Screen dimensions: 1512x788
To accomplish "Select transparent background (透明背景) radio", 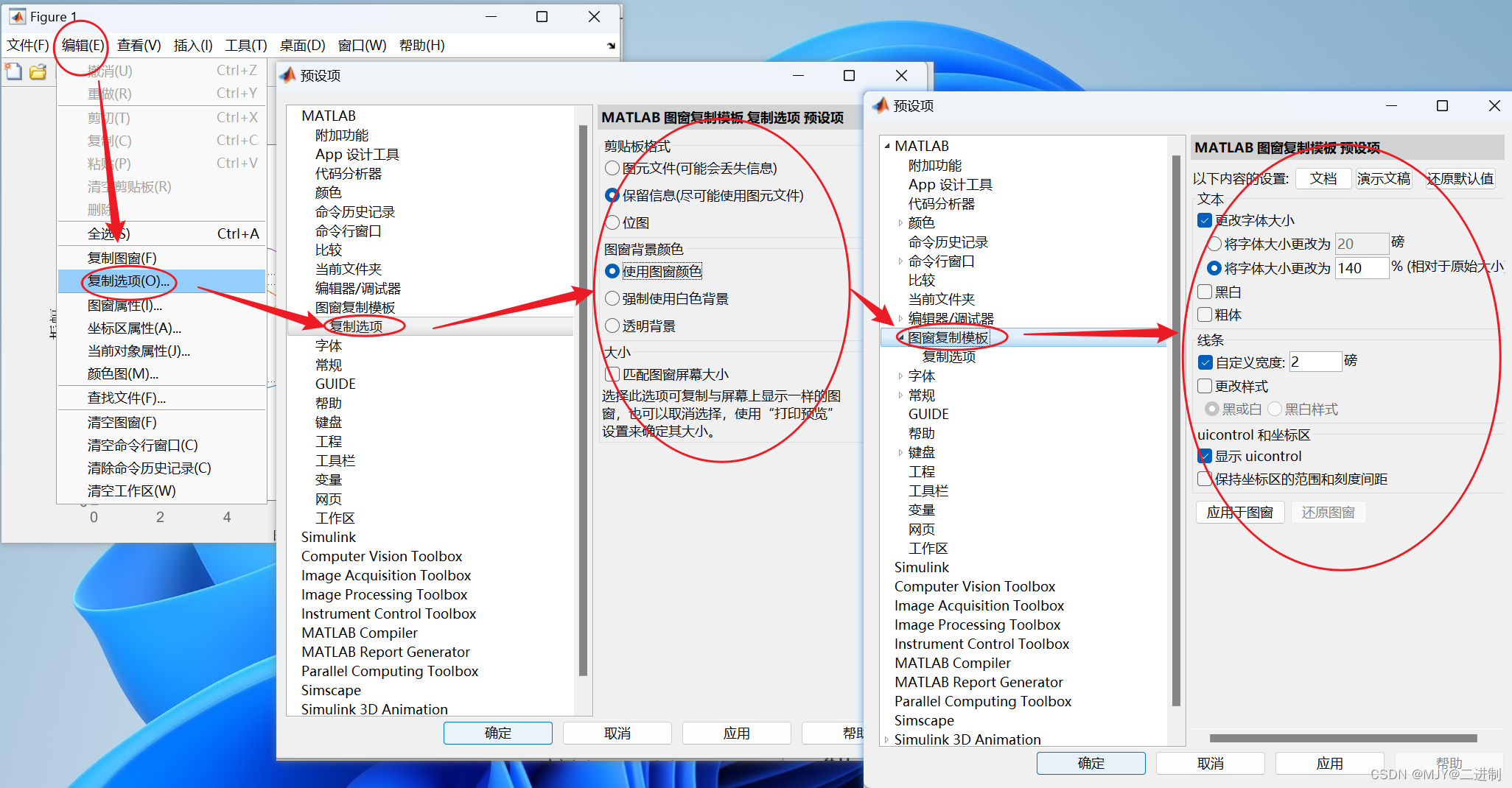I will 612,326.
